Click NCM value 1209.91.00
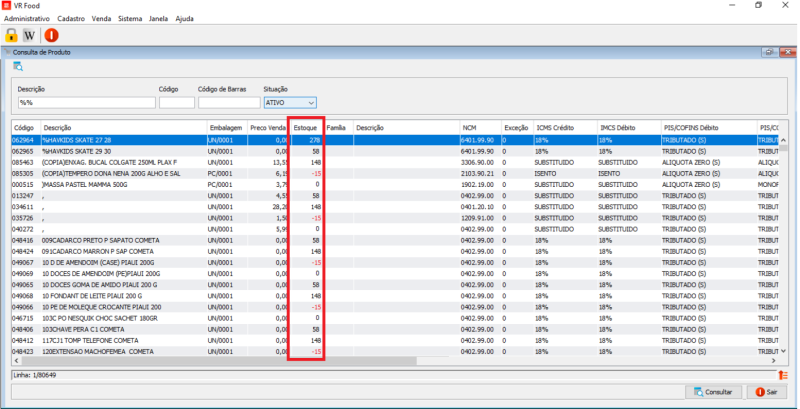Viewport: 800px width, 409px height. tap(478, 218)
